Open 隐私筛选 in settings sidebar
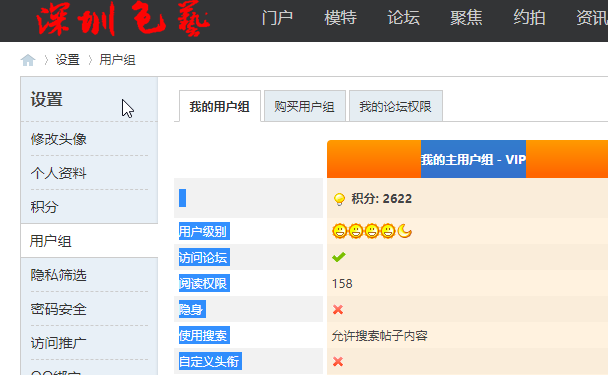The height and width of the screenshot is (375, 608). point(59,275)
